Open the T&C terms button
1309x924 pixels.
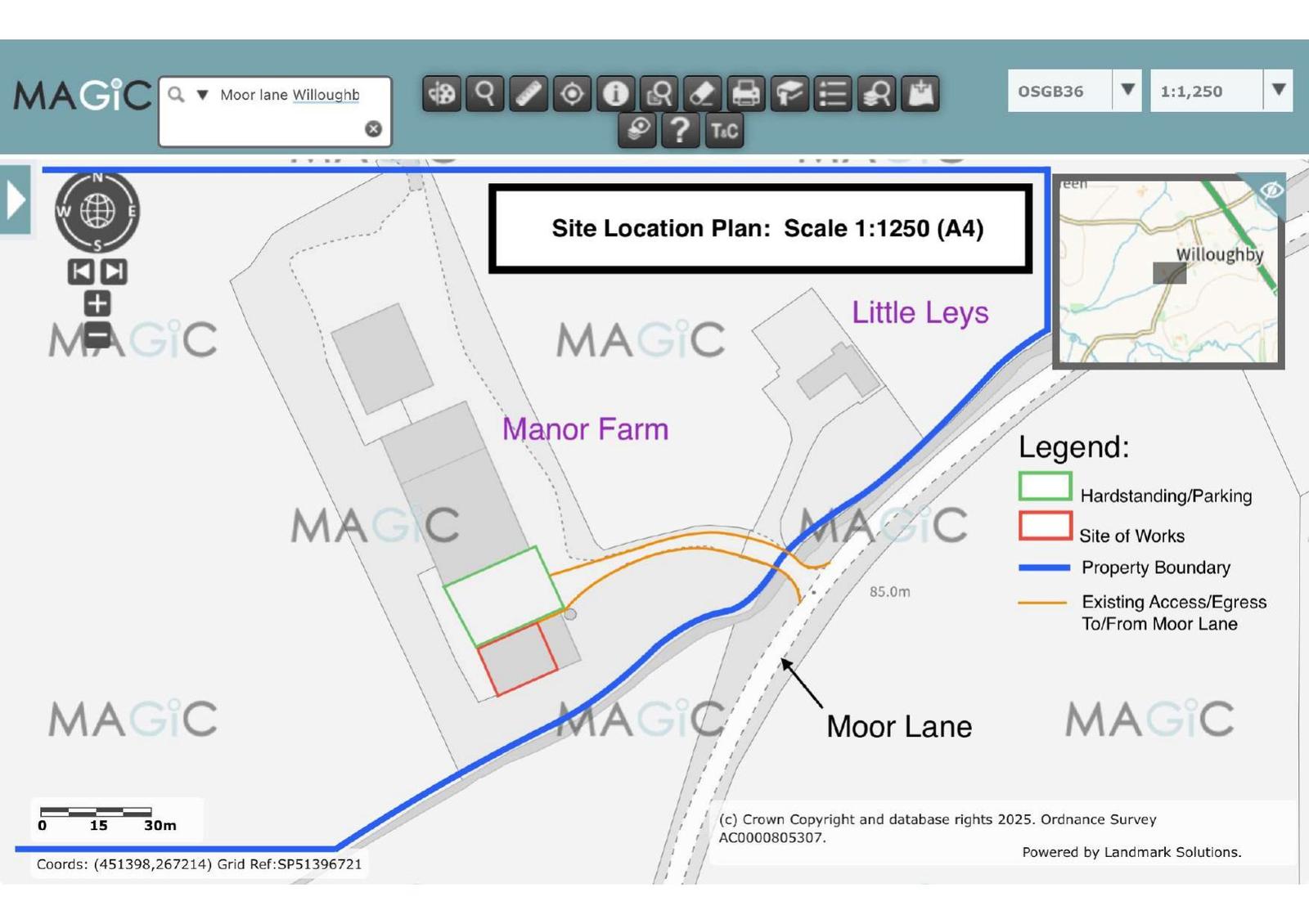[x=723, y=131]
